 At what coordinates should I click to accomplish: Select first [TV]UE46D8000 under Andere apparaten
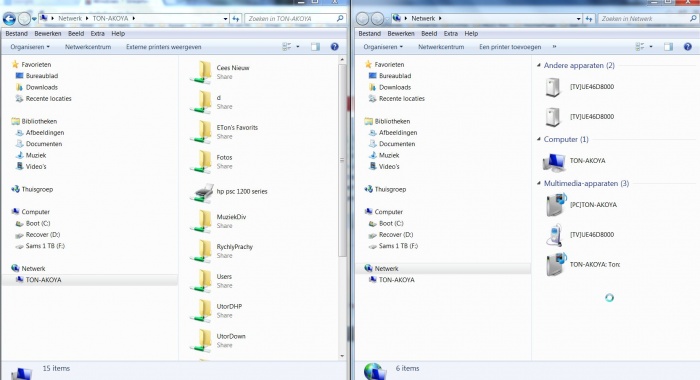click(579, 87)
